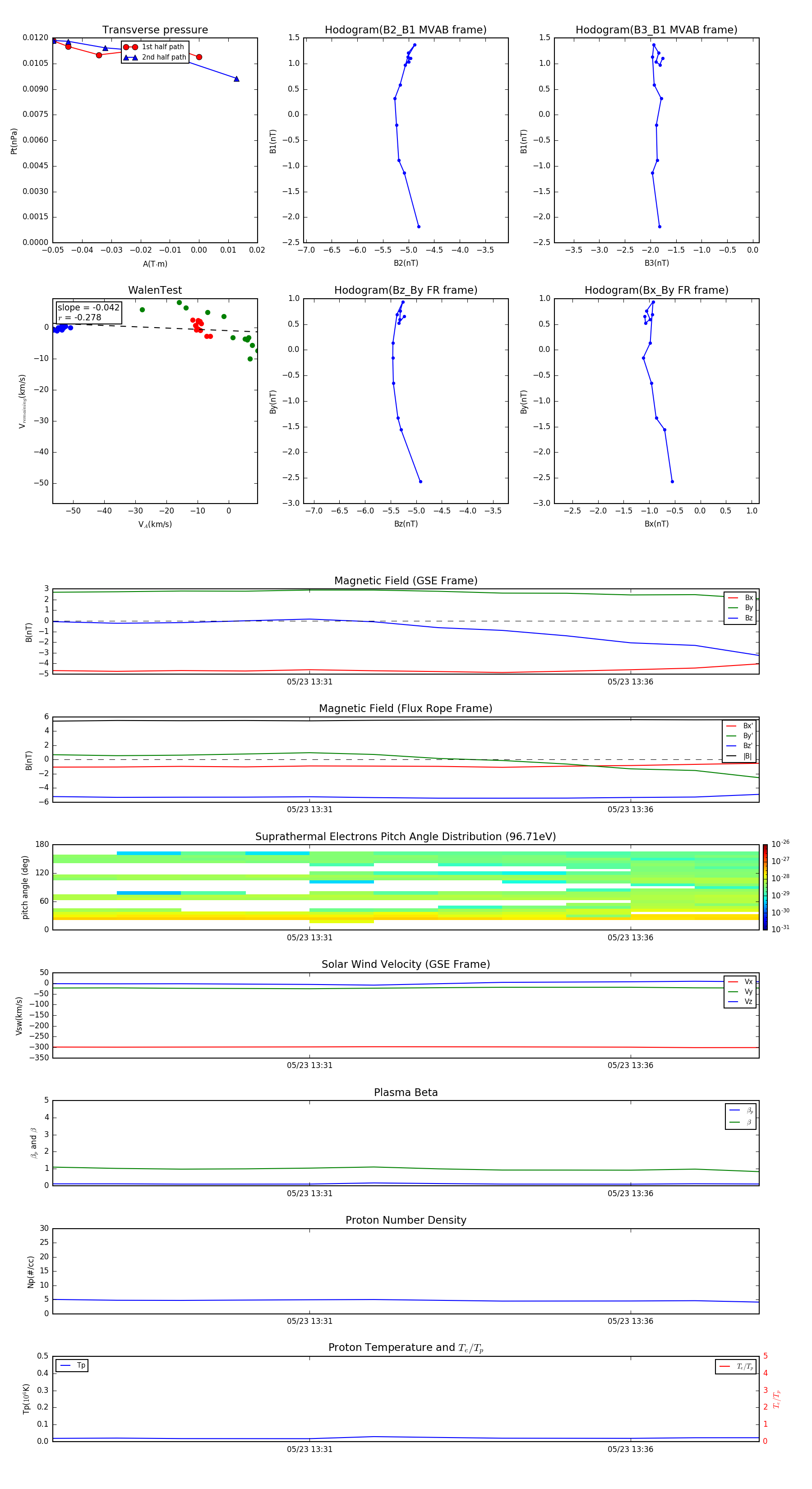
Task: Click the 'slope = -0.042' annotation
Action: point(88,308)
